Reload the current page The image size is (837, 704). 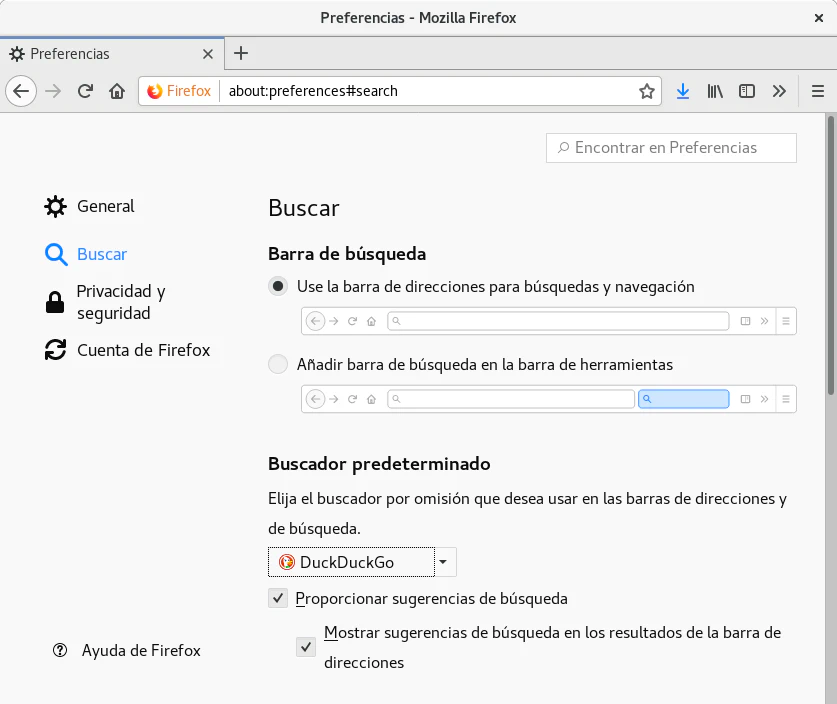[85, 91]
